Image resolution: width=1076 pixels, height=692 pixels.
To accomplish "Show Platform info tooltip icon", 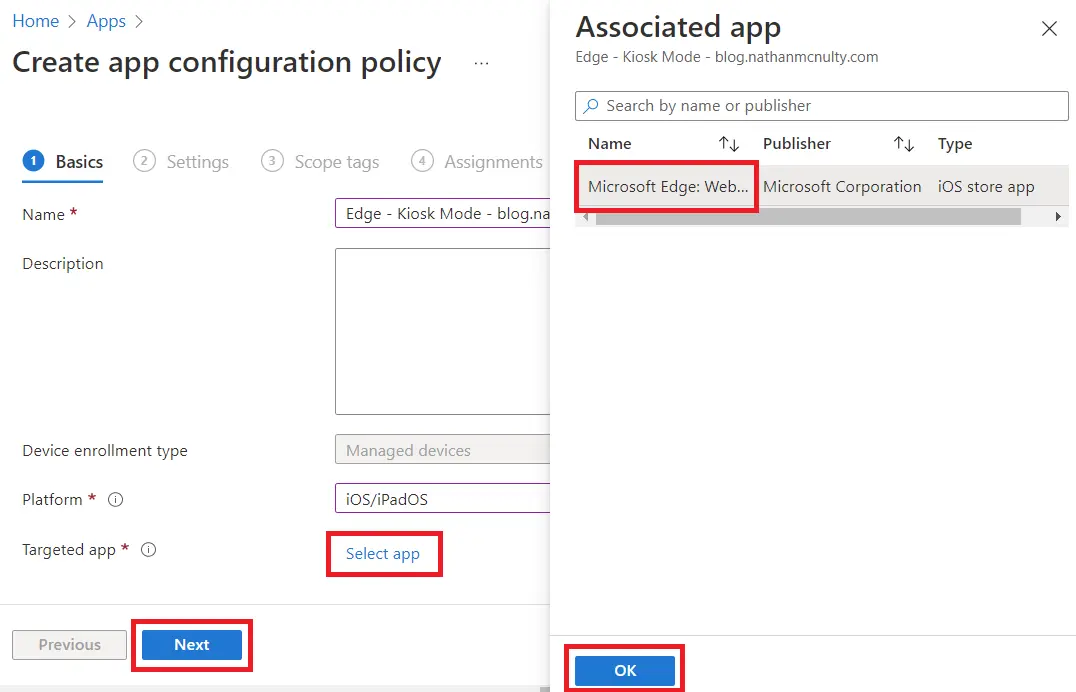I will click(115, 500).
